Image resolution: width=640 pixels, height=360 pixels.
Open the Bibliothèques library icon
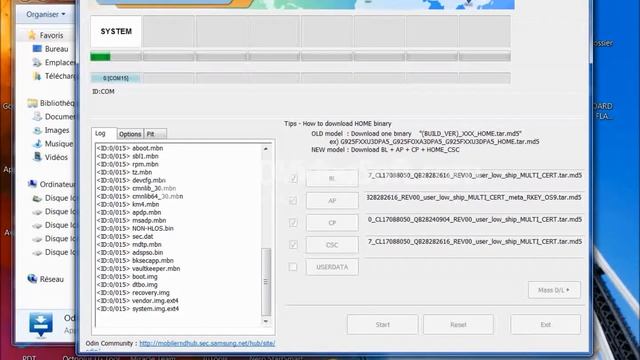[x=32, y=103]
